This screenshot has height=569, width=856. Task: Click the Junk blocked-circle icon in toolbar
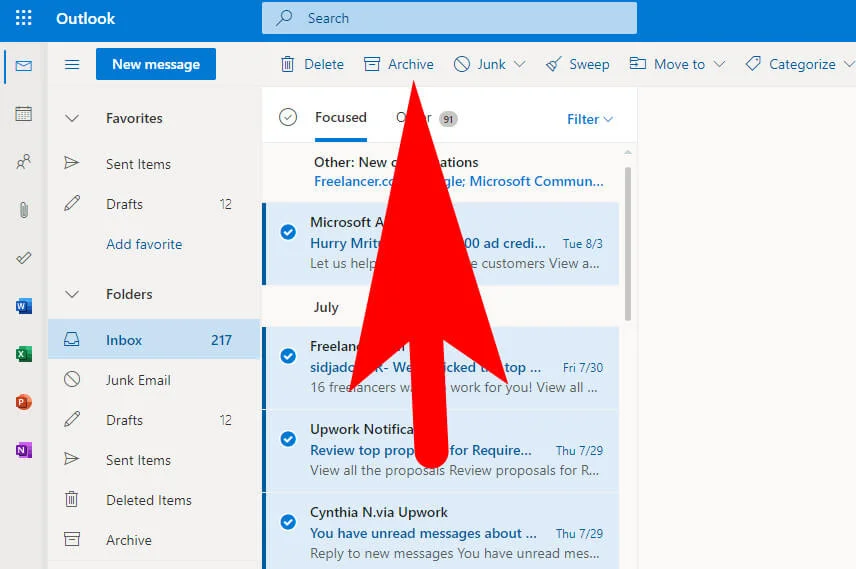coord(462,64)
